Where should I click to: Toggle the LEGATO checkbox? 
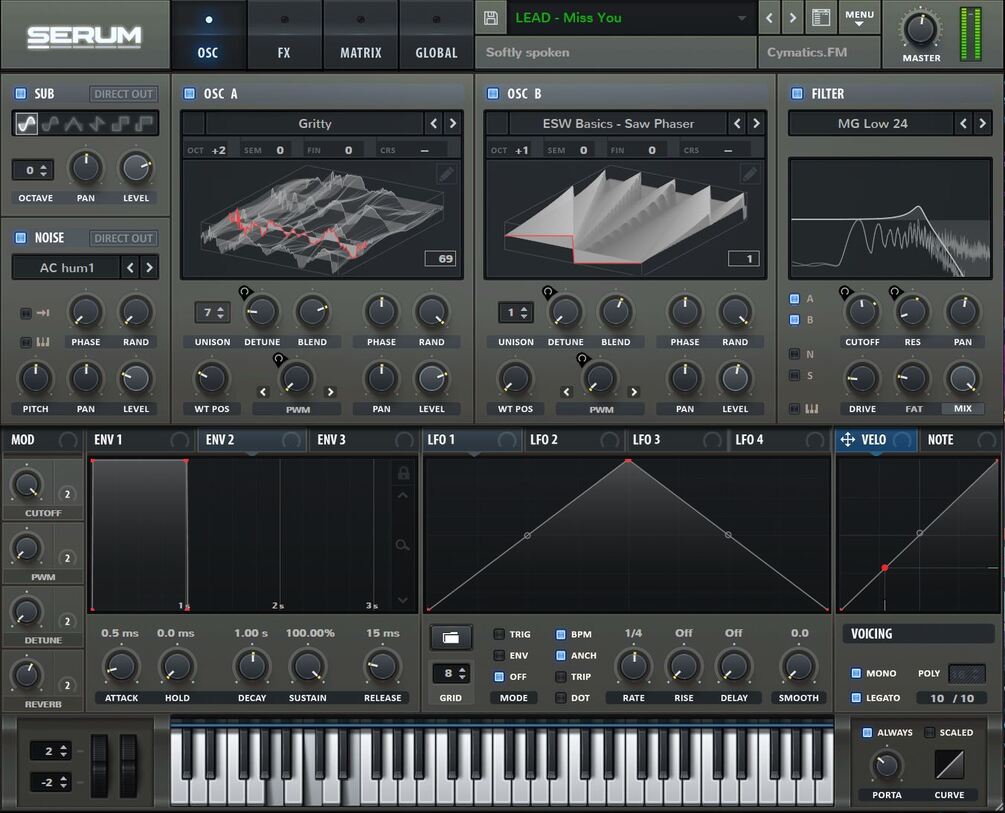(x=856, y=698)
